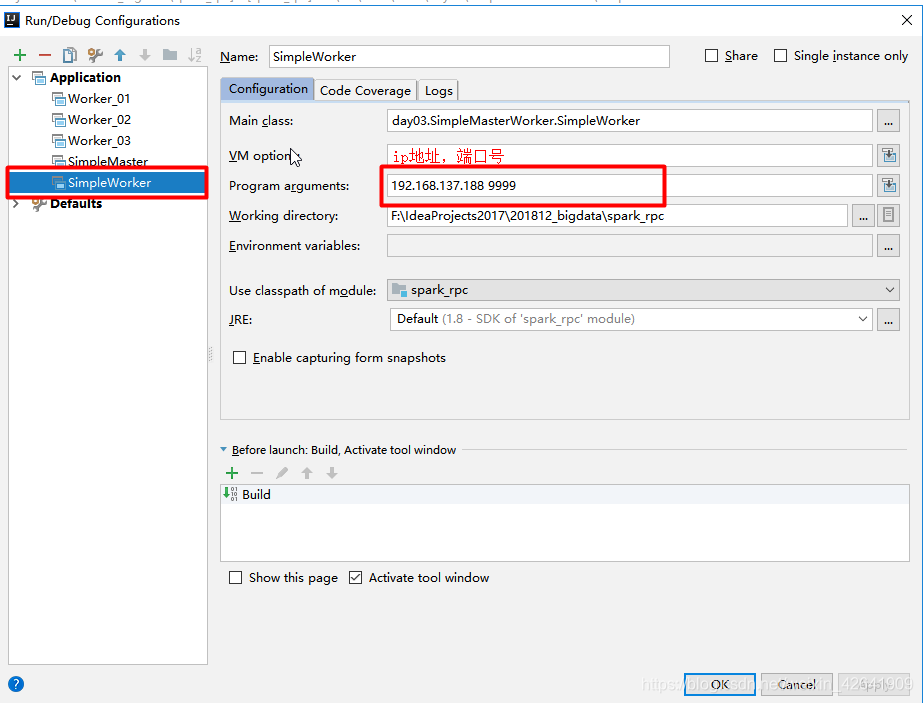Sort configurations alphabetically
This screenshot has width=923, height=703.
195,55
